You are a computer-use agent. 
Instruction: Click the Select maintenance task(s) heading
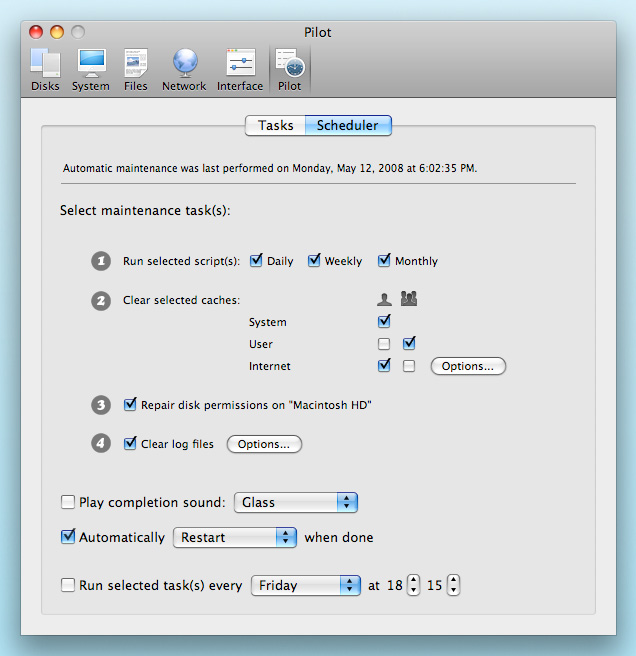click(x=145, y=210)
